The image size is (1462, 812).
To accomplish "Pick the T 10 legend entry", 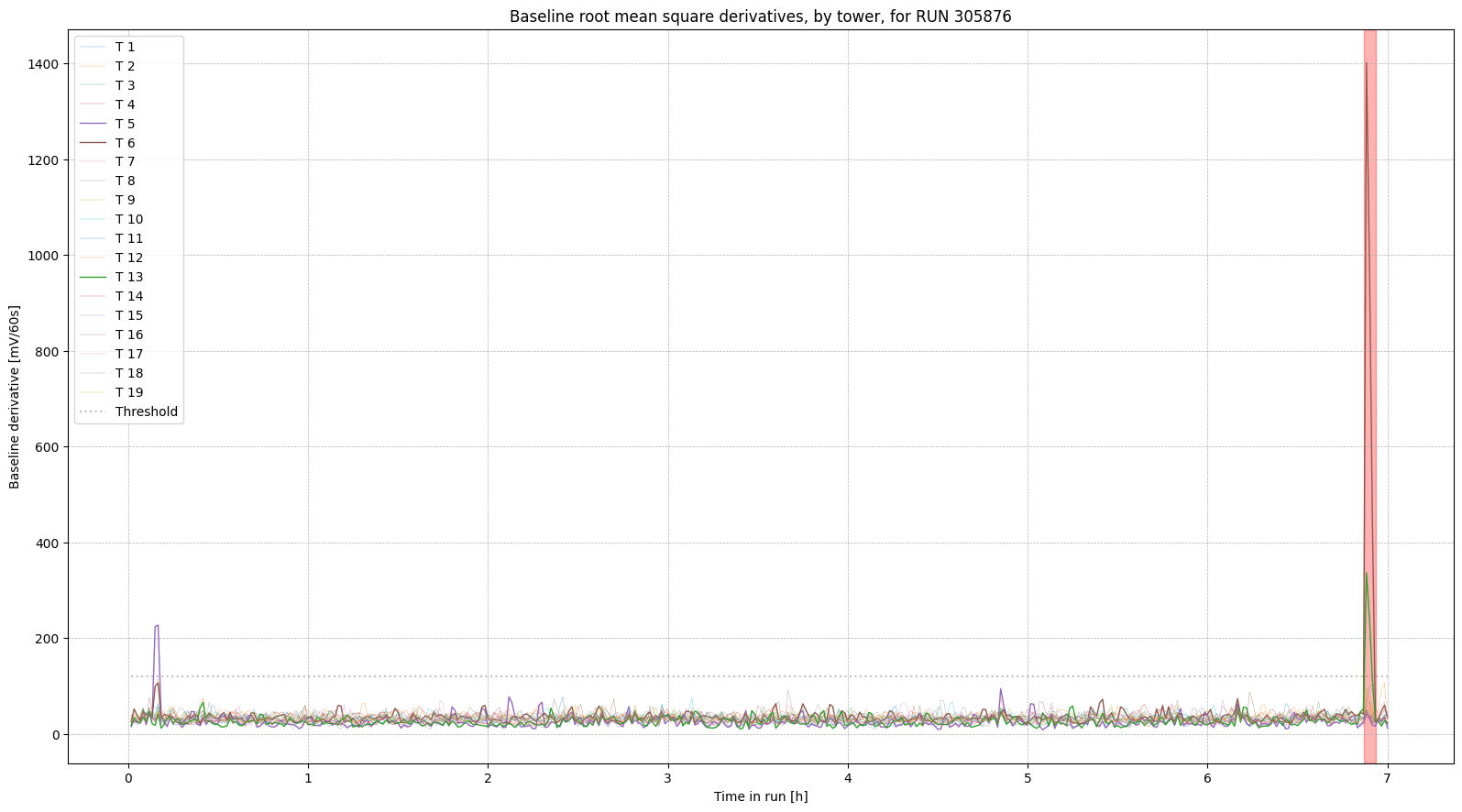I will (128, 219).
